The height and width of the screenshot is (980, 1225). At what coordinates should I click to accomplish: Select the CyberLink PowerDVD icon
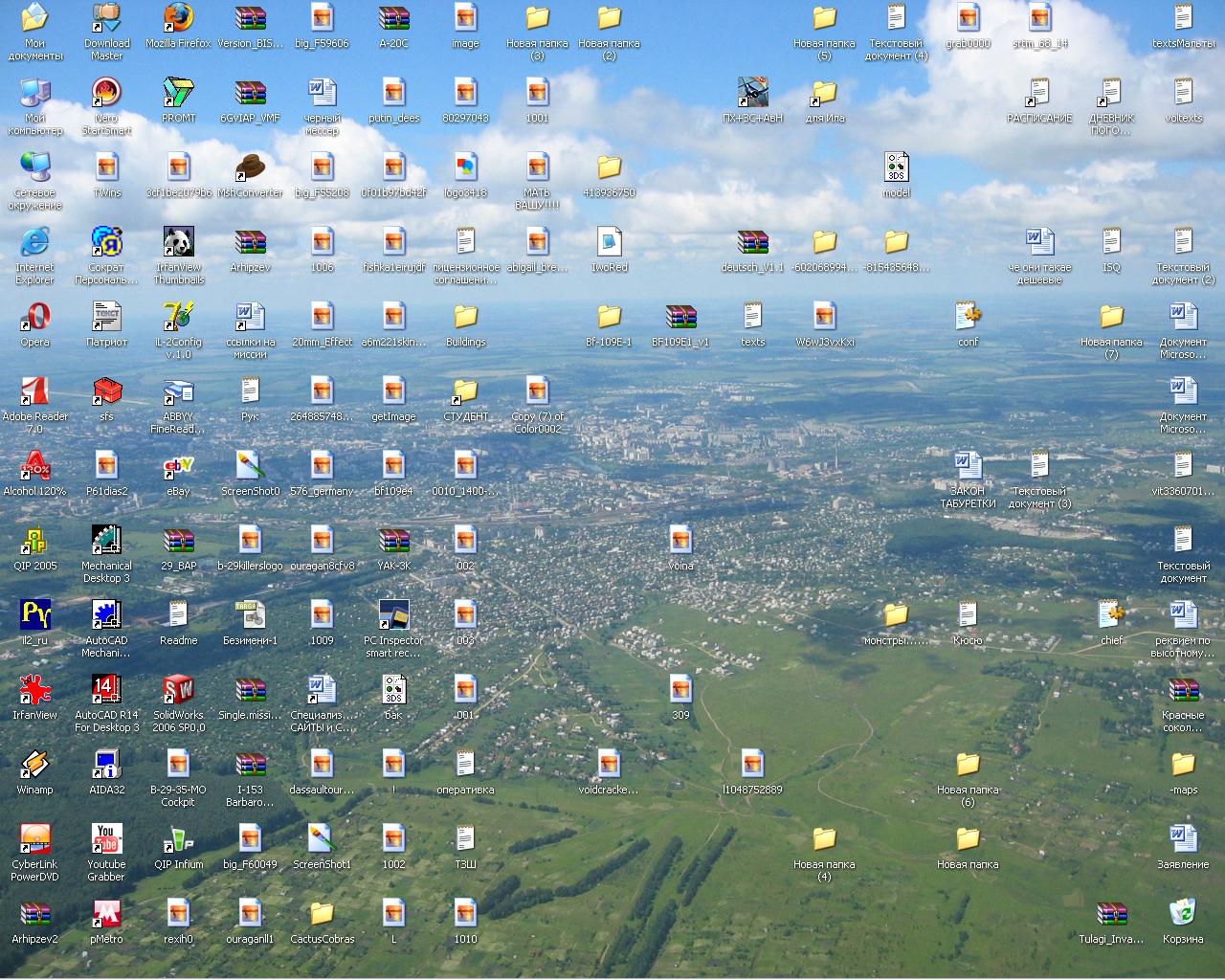click(x=34, y=839)
